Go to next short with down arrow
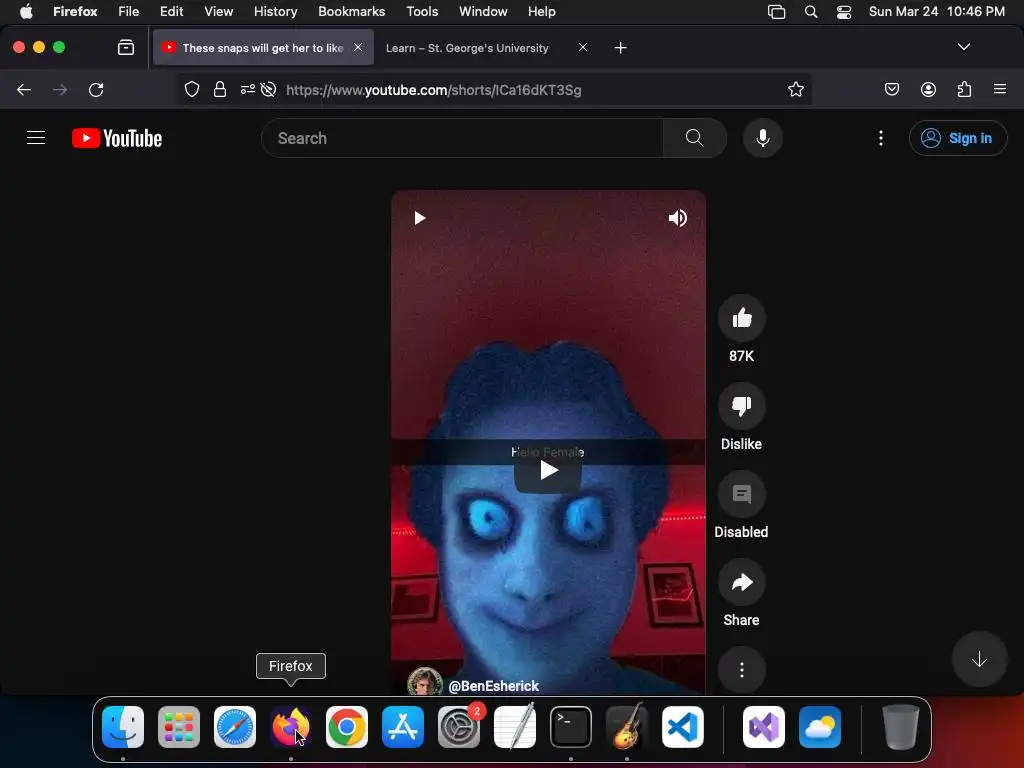The image size is (1024, 768). [x=978, y=659]
